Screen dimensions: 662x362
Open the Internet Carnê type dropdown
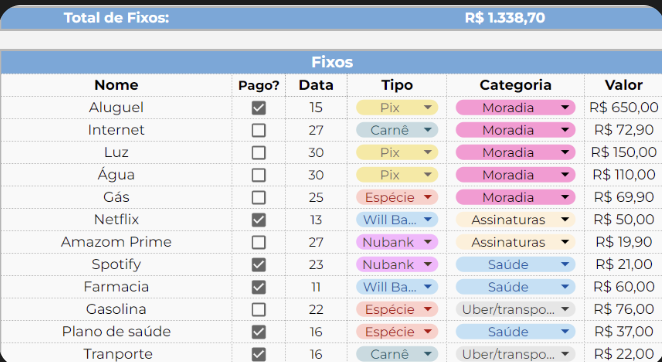click(x=397, y=130)
